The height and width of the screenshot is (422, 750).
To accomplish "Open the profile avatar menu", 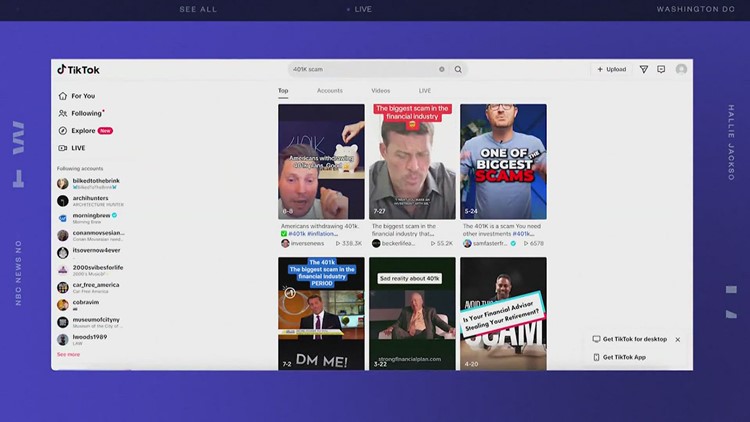I will coord(681,69).
